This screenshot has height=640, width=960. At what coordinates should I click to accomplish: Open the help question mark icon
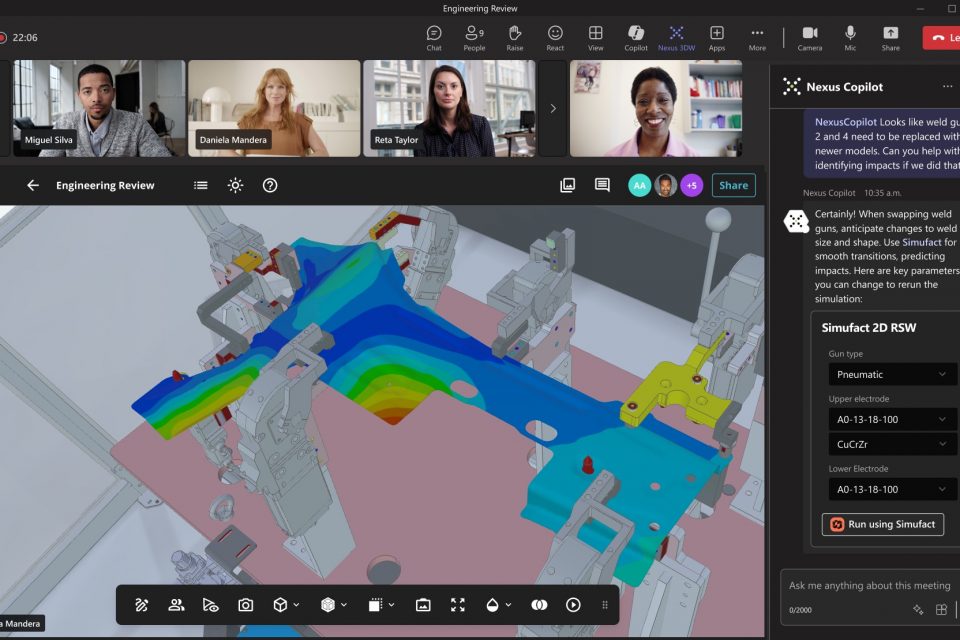[x=269, y=185]
